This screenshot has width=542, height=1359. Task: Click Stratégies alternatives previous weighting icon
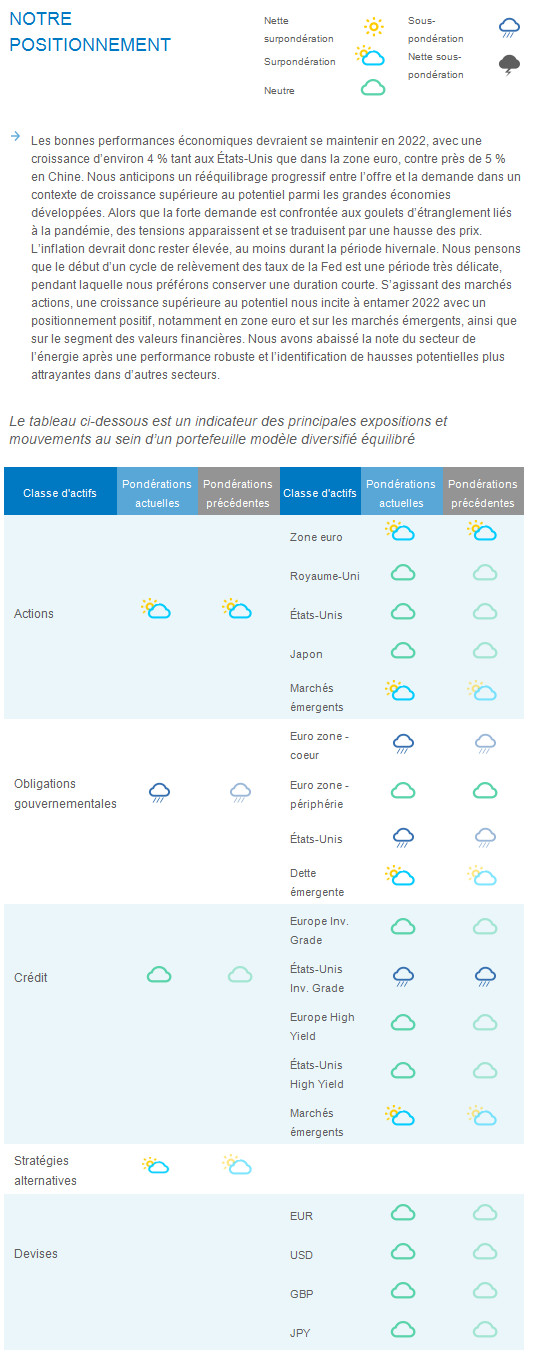click(237, 1164)
